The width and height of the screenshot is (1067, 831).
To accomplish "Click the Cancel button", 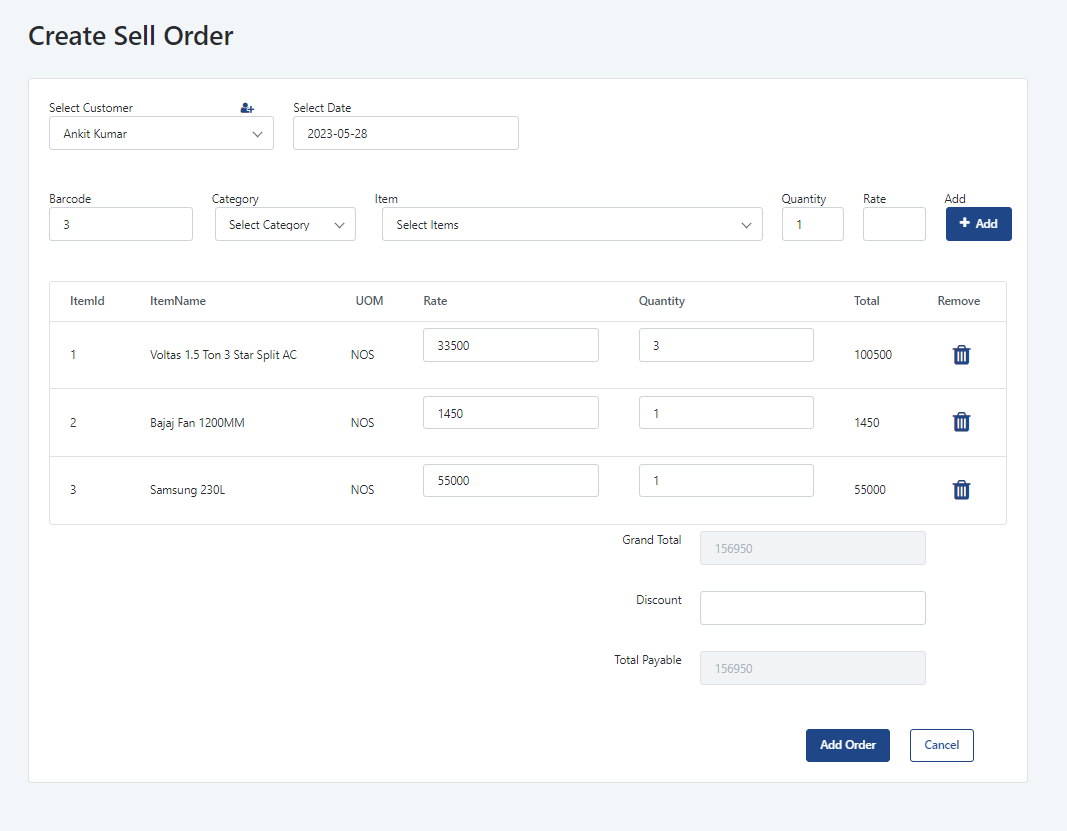I will click(941, 745).
